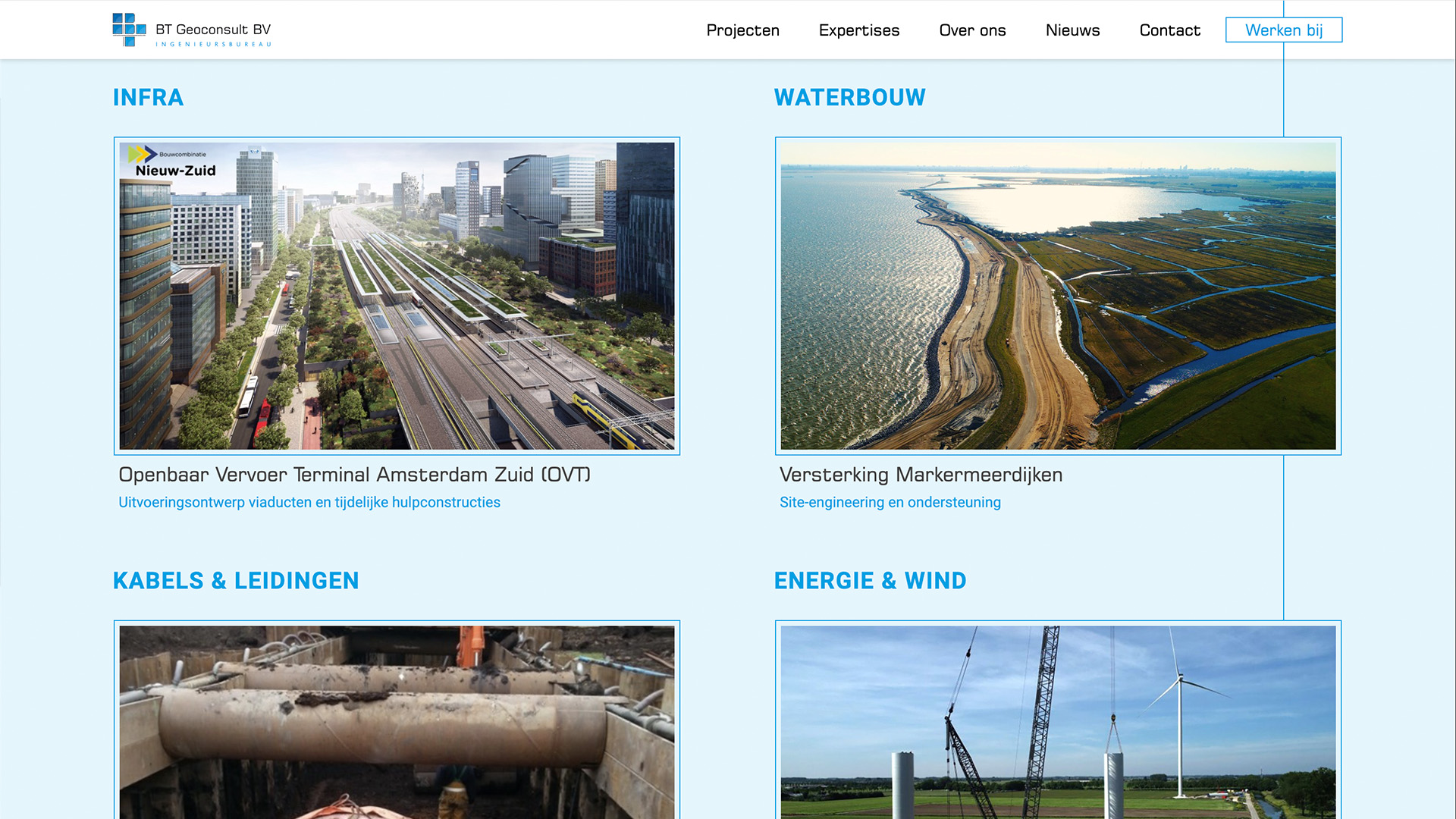Screen dimensions: 1456x819
Task: Click title Openbaar Vervoer Terminal Amsterdam Zuid (OVT)
Action: click(x=354, y=475)
